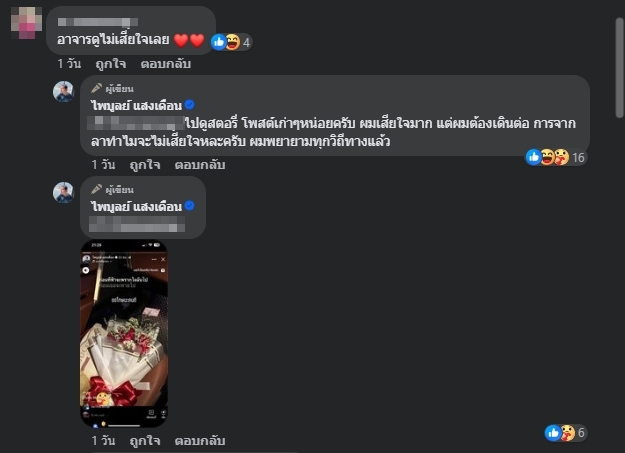
Task: Click the vertical scrollbar on the right
Action: [x=619, y=68]
